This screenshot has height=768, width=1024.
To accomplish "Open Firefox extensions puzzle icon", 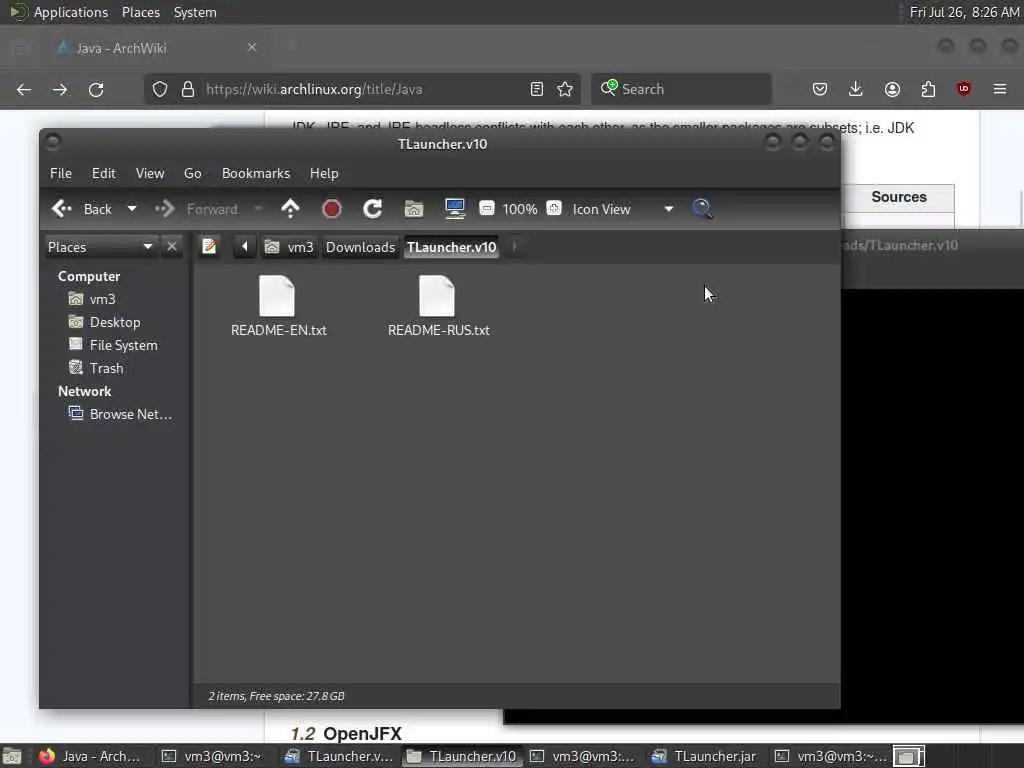I will point(928,89).
